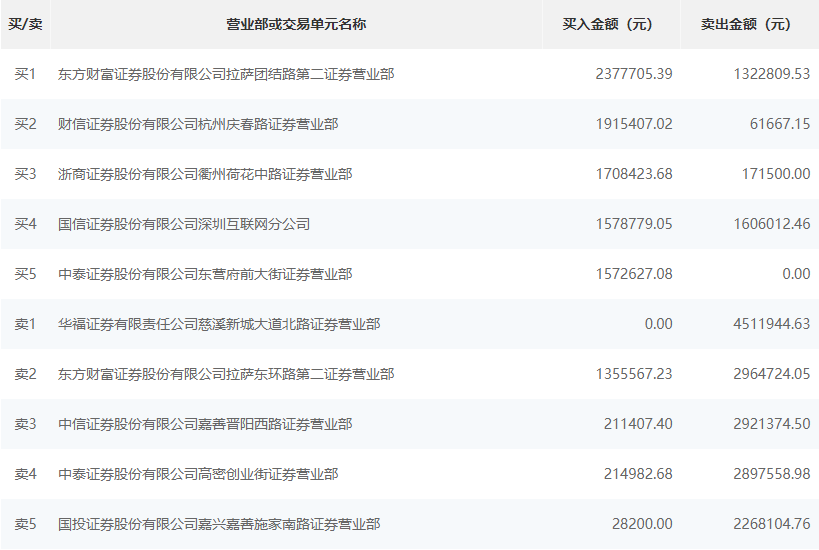The height and width of the screenshot is (550, 819).
Task: Click buy amount 1915407.02
Action: (x=634, y=124)
